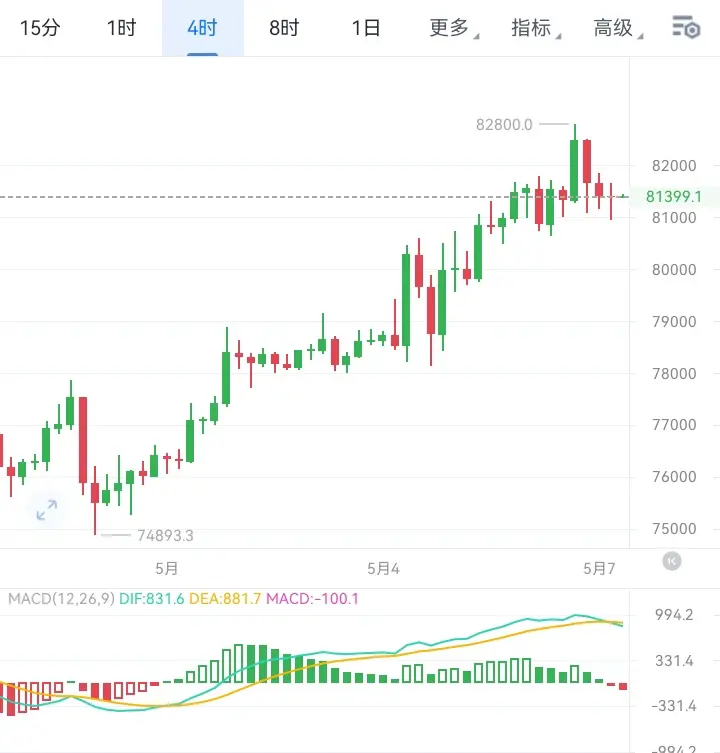Select the 4时 timeframe tab

pyautogui.click(x=202, y=28)
